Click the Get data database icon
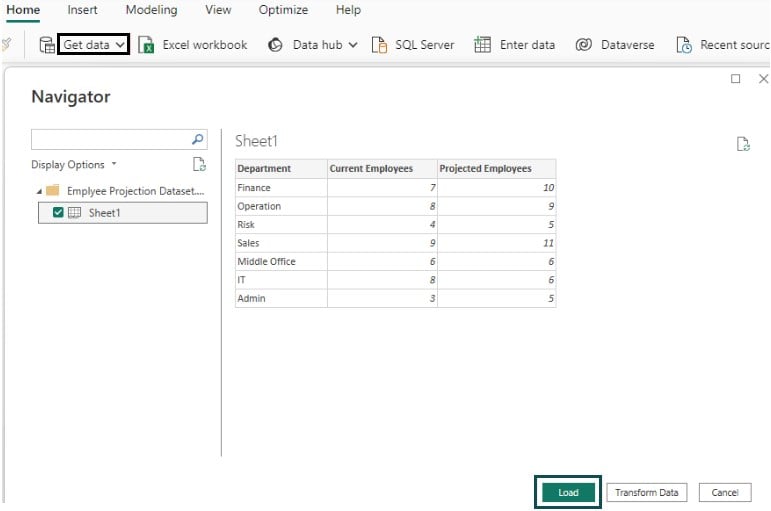Viewport: 771px width, 511px height. pos(47,45)
